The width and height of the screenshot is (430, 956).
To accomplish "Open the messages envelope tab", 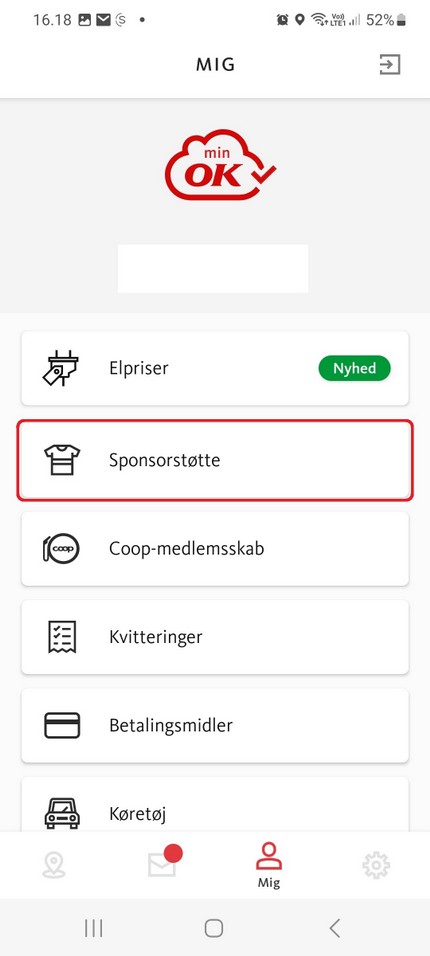I will (x=162, y=864).
